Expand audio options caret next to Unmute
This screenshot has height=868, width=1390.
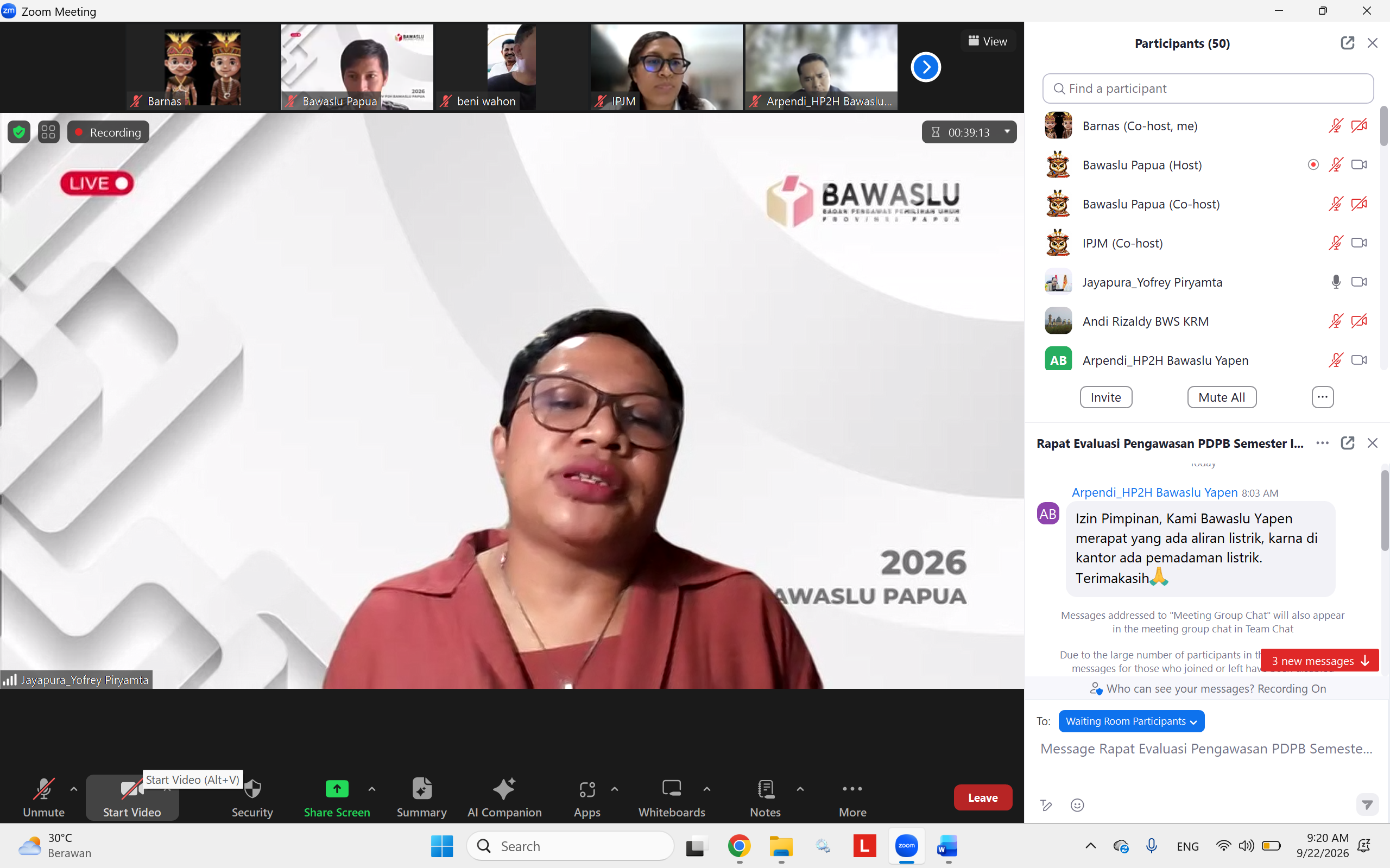[x=73, y=789]
